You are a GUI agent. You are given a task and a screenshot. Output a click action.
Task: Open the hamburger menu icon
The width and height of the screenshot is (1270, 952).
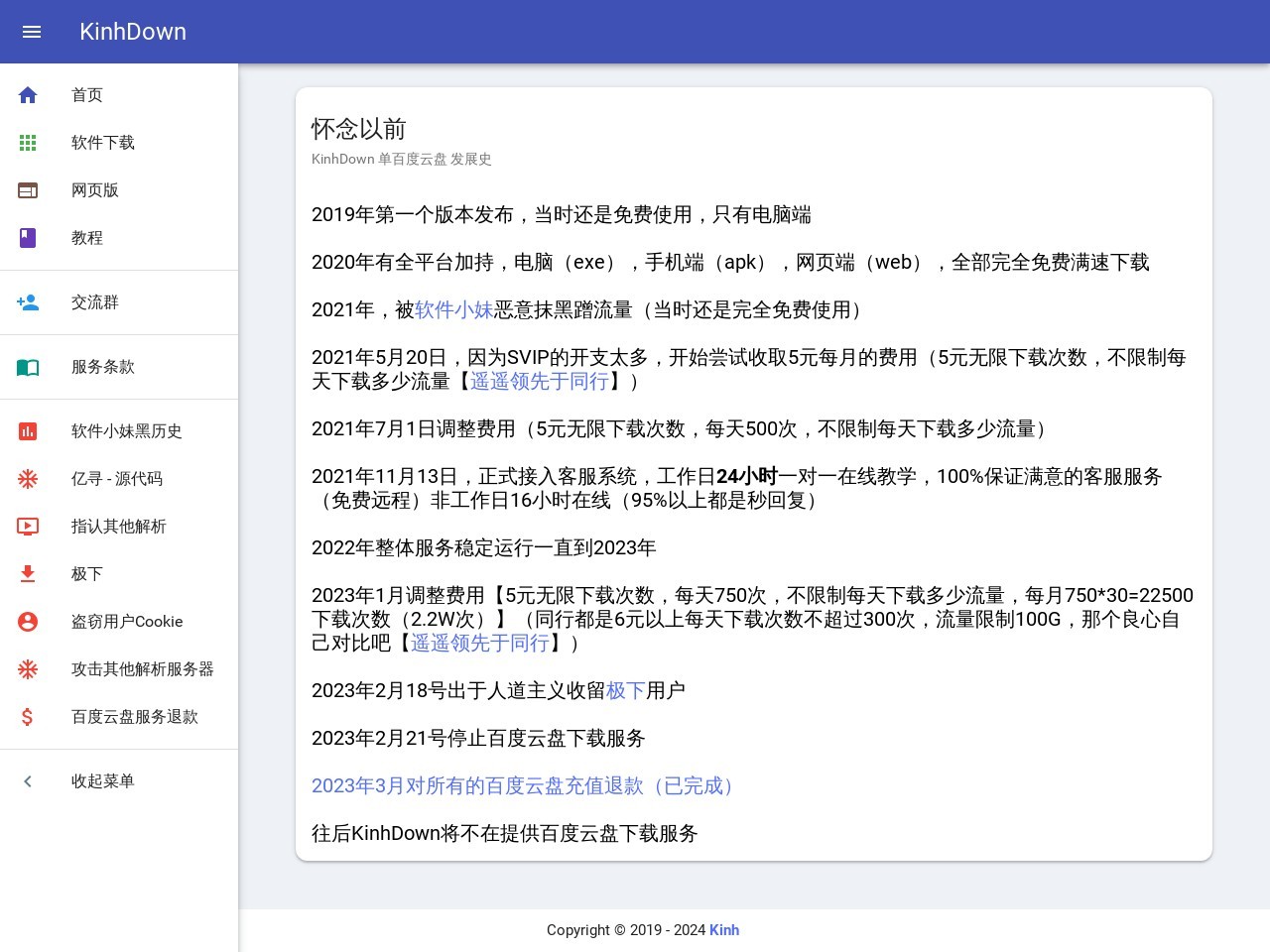pos(32,32)
